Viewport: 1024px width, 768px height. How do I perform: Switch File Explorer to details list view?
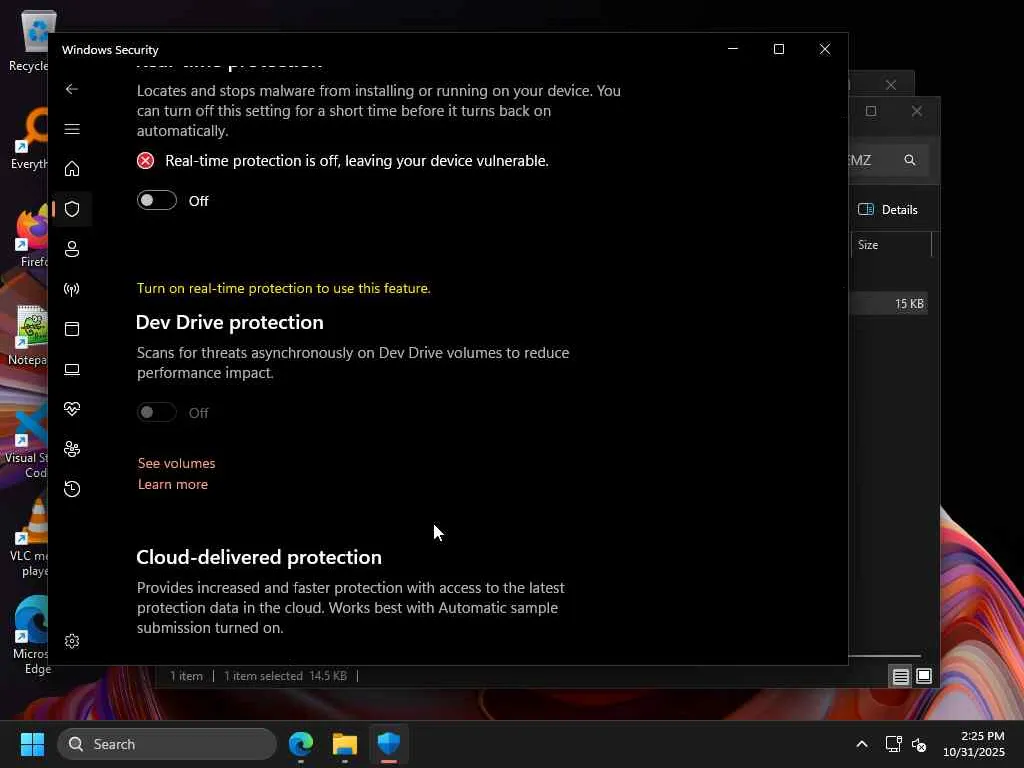pyautogui.click(x=901, y=676)
